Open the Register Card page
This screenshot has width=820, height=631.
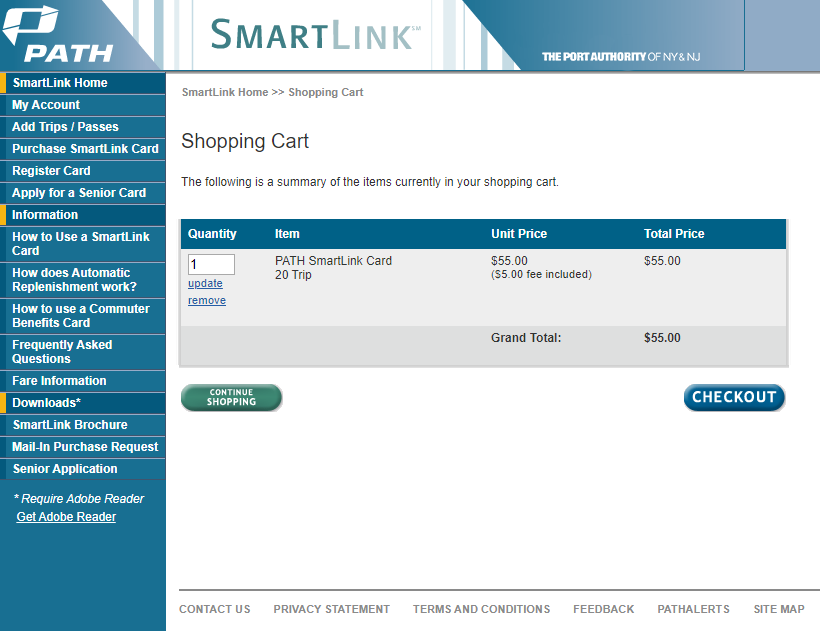click(x=83, y=170)
